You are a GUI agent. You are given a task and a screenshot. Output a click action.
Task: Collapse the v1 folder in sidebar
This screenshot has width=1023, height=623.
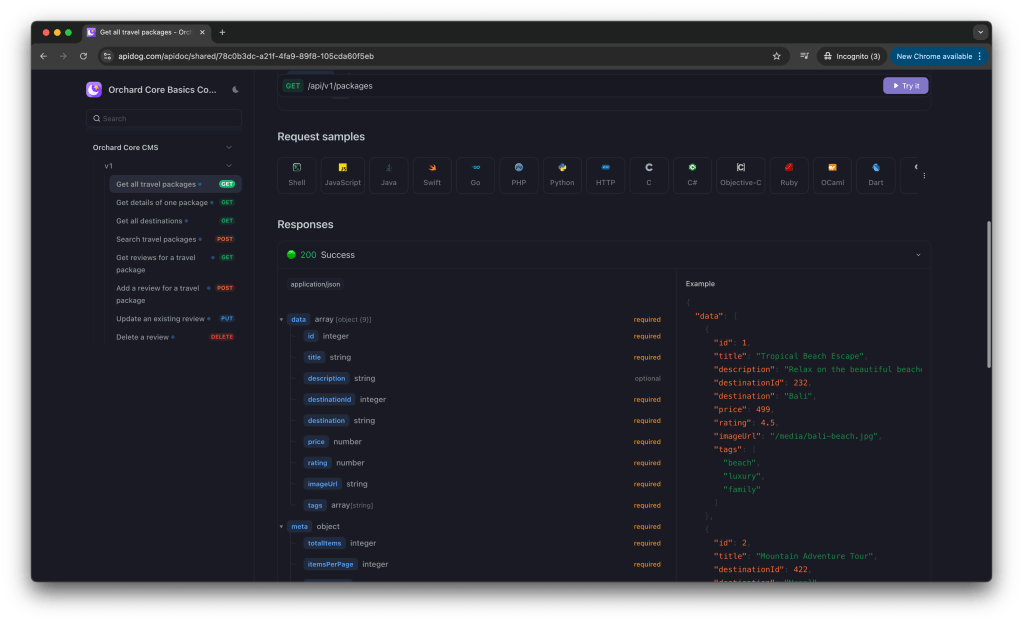229,165
